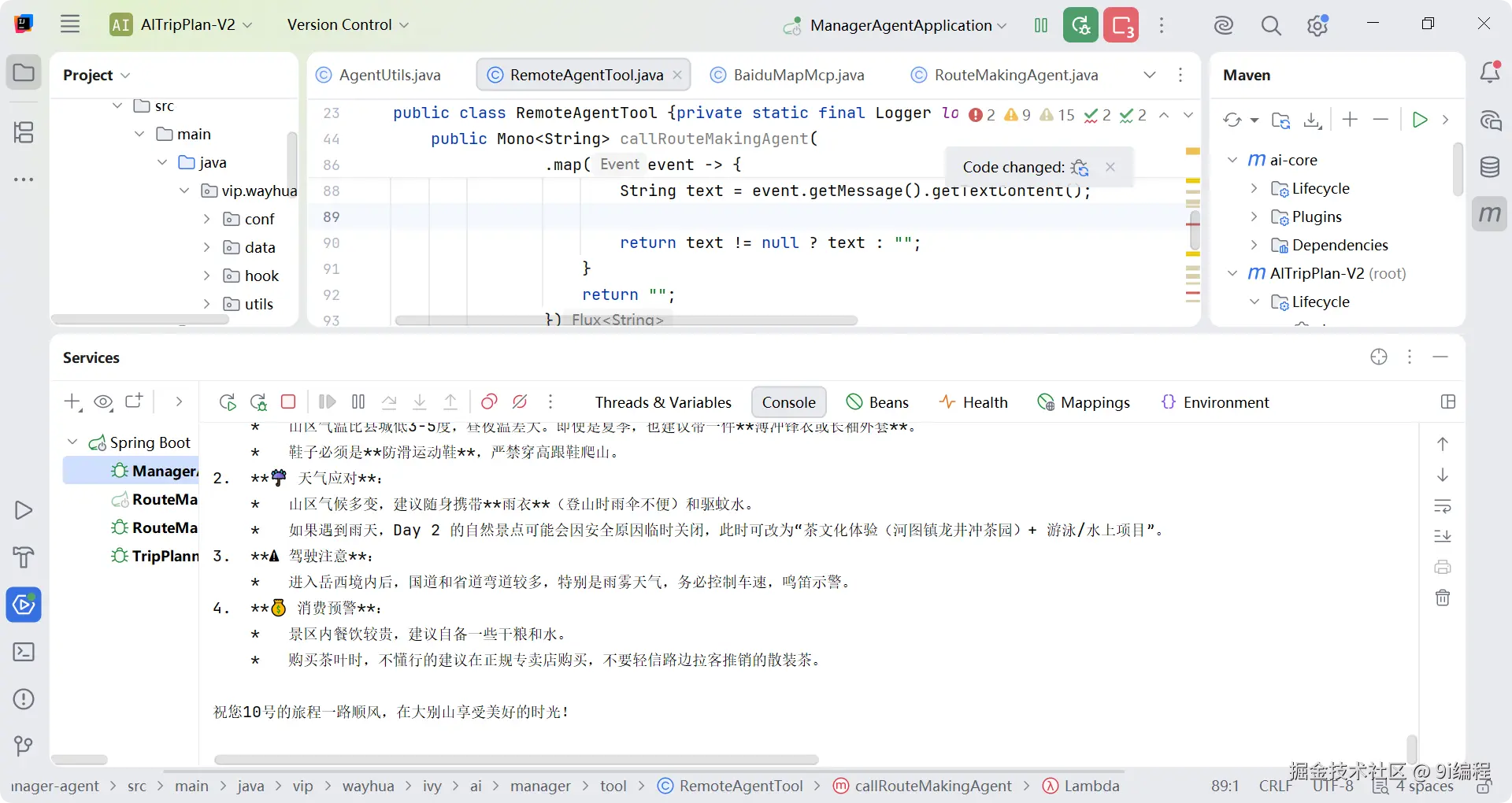
Task: Expand Maven Dependencies node
Action: coord(1254,245)
